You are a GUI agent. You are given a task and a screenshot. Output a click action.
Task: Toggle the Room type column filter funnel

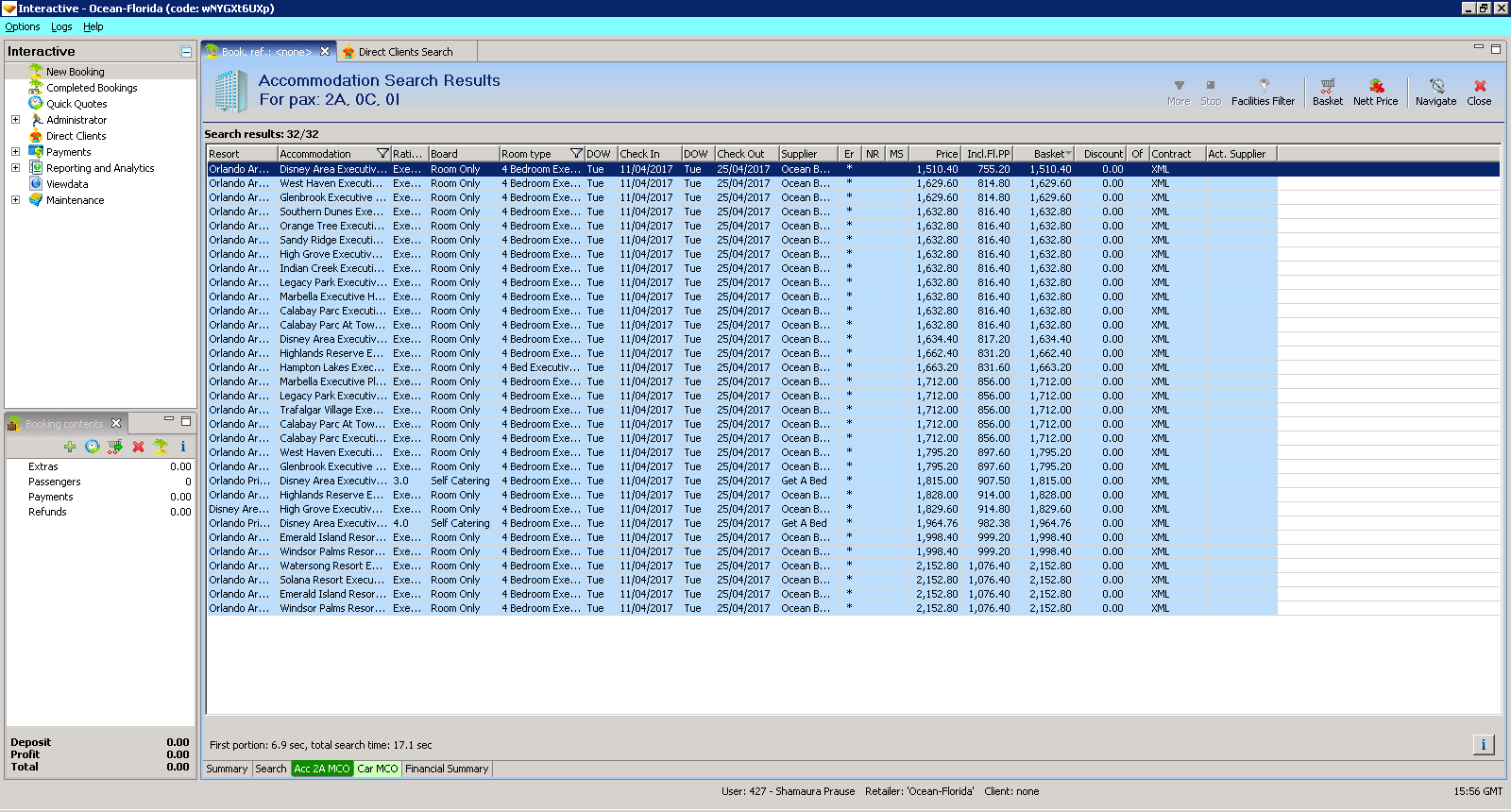tap(576, 154)
